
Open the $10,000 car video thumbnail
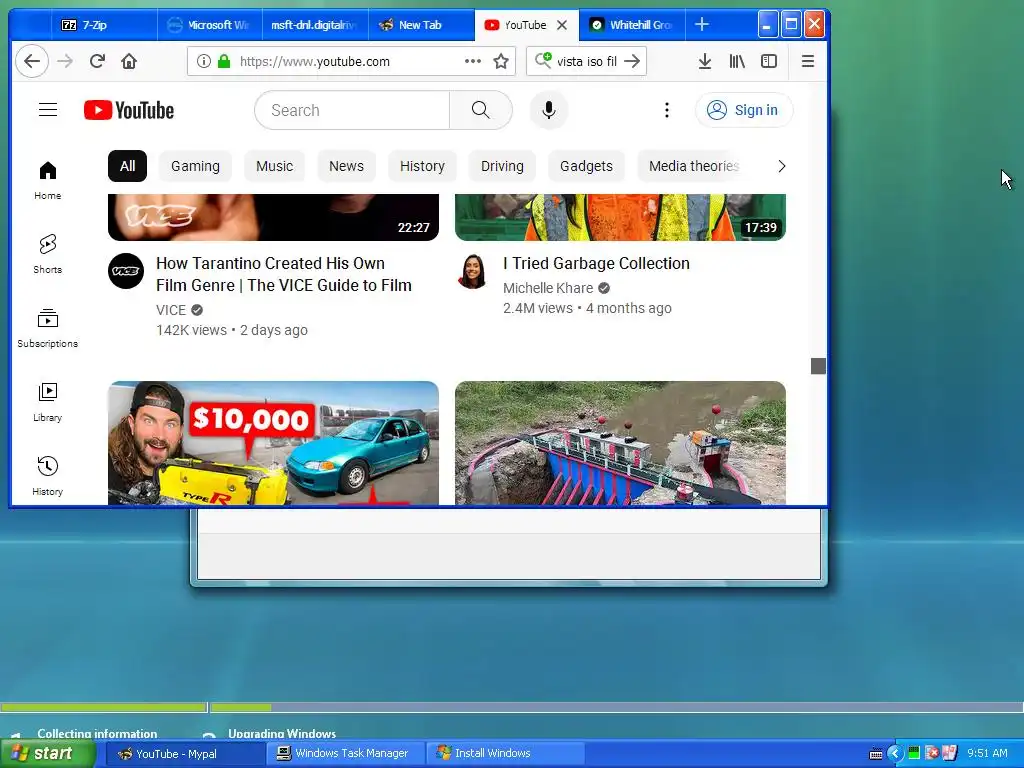coord(273,443)
